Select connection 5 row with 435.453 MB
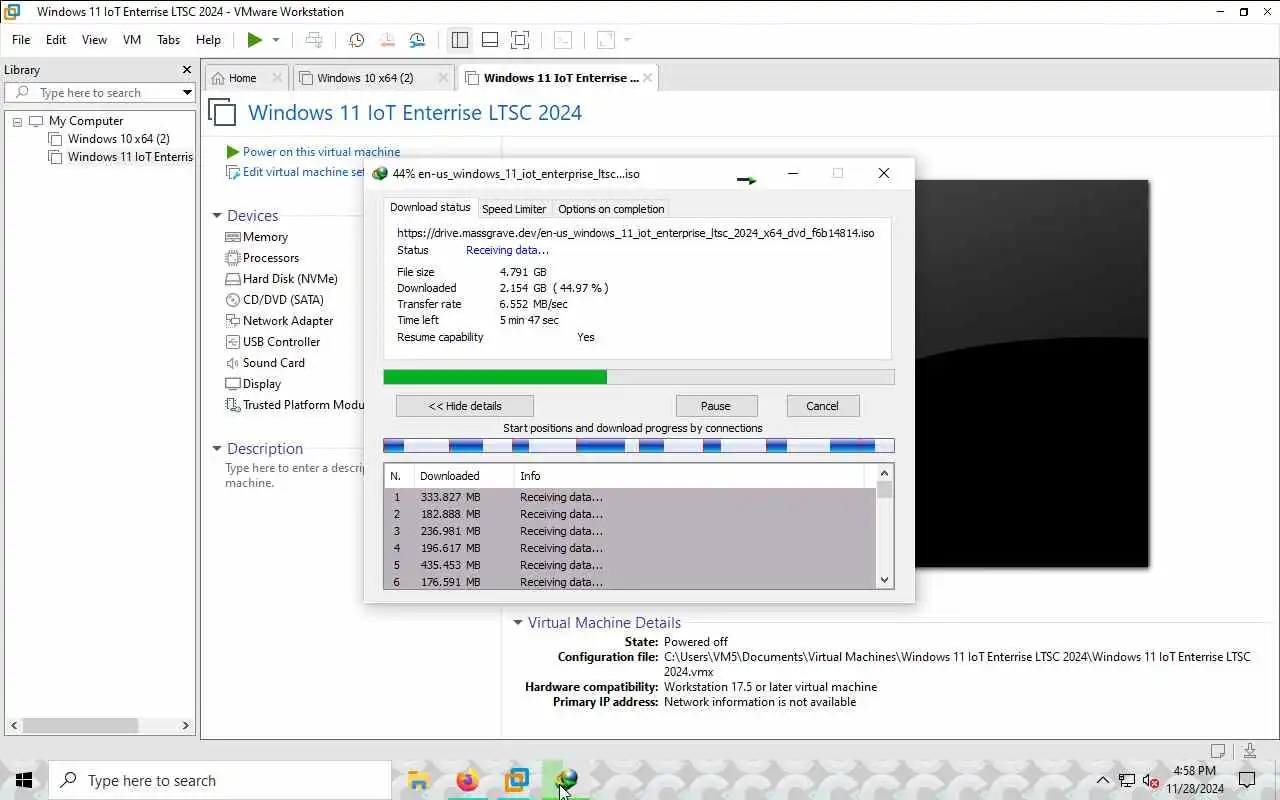This screenshot has width=1280, height=800. [630, 565]
